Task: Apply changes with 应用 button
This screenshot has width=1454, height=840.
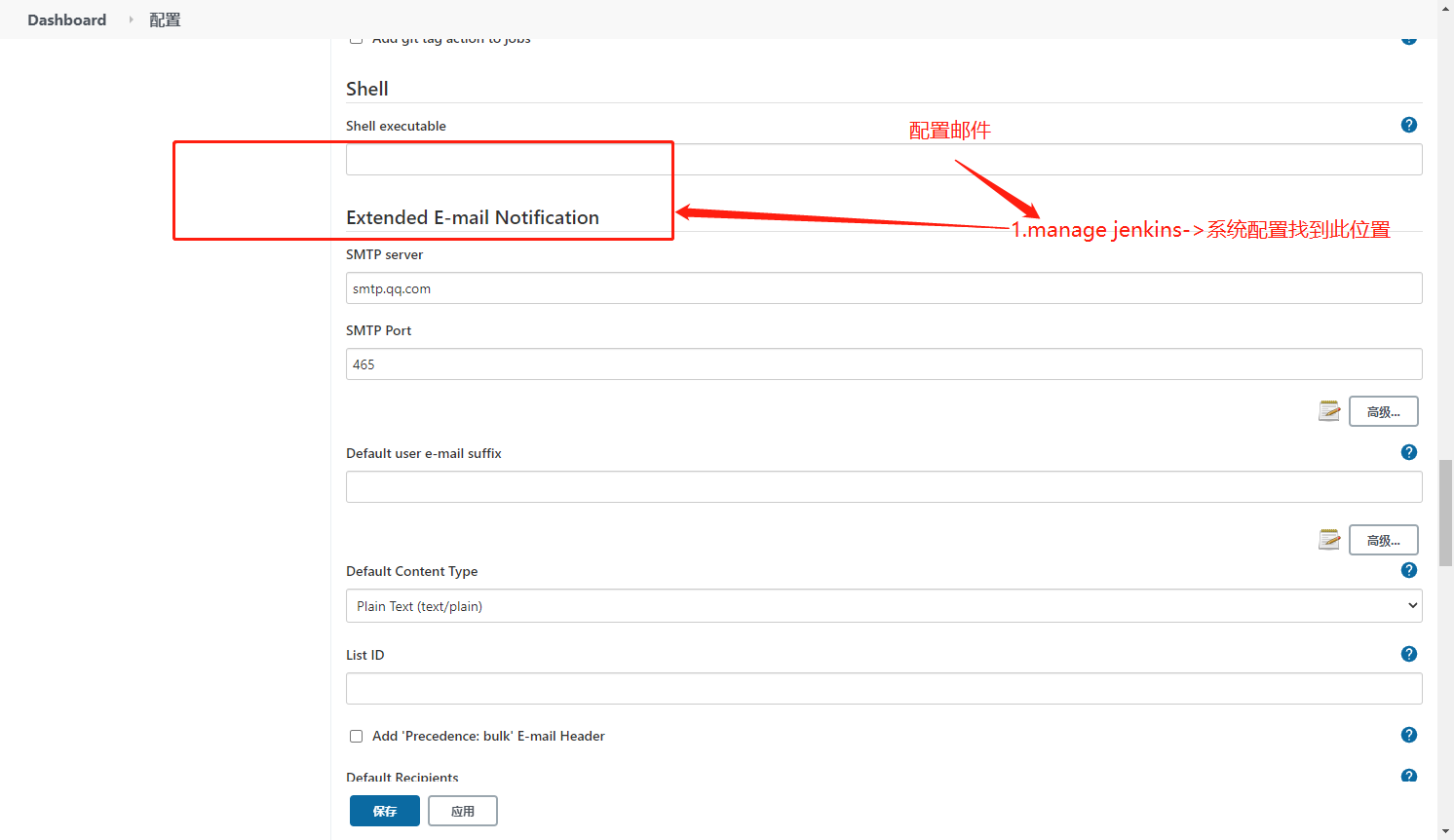Action: point(463,811)
